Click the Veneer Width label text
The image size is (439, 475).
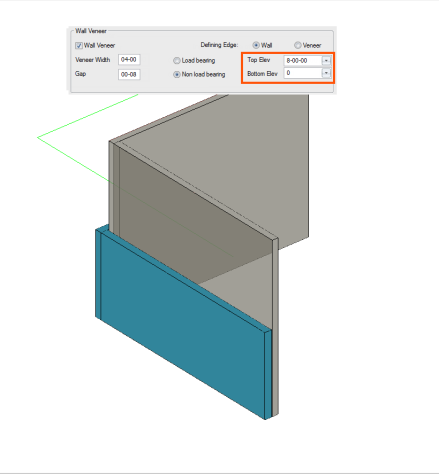92,60
